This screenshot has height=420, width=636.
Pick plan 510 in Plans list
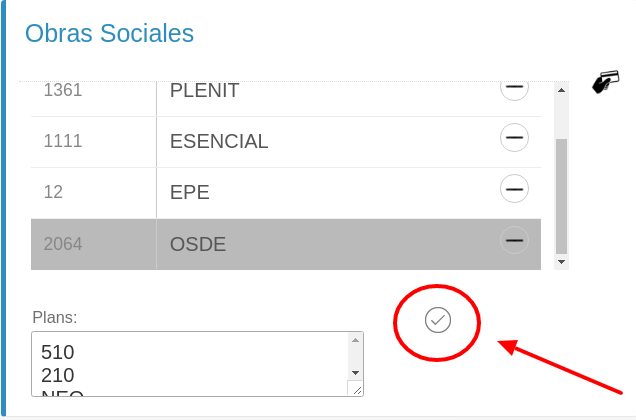pyautogui.click(x=58, y=352)
